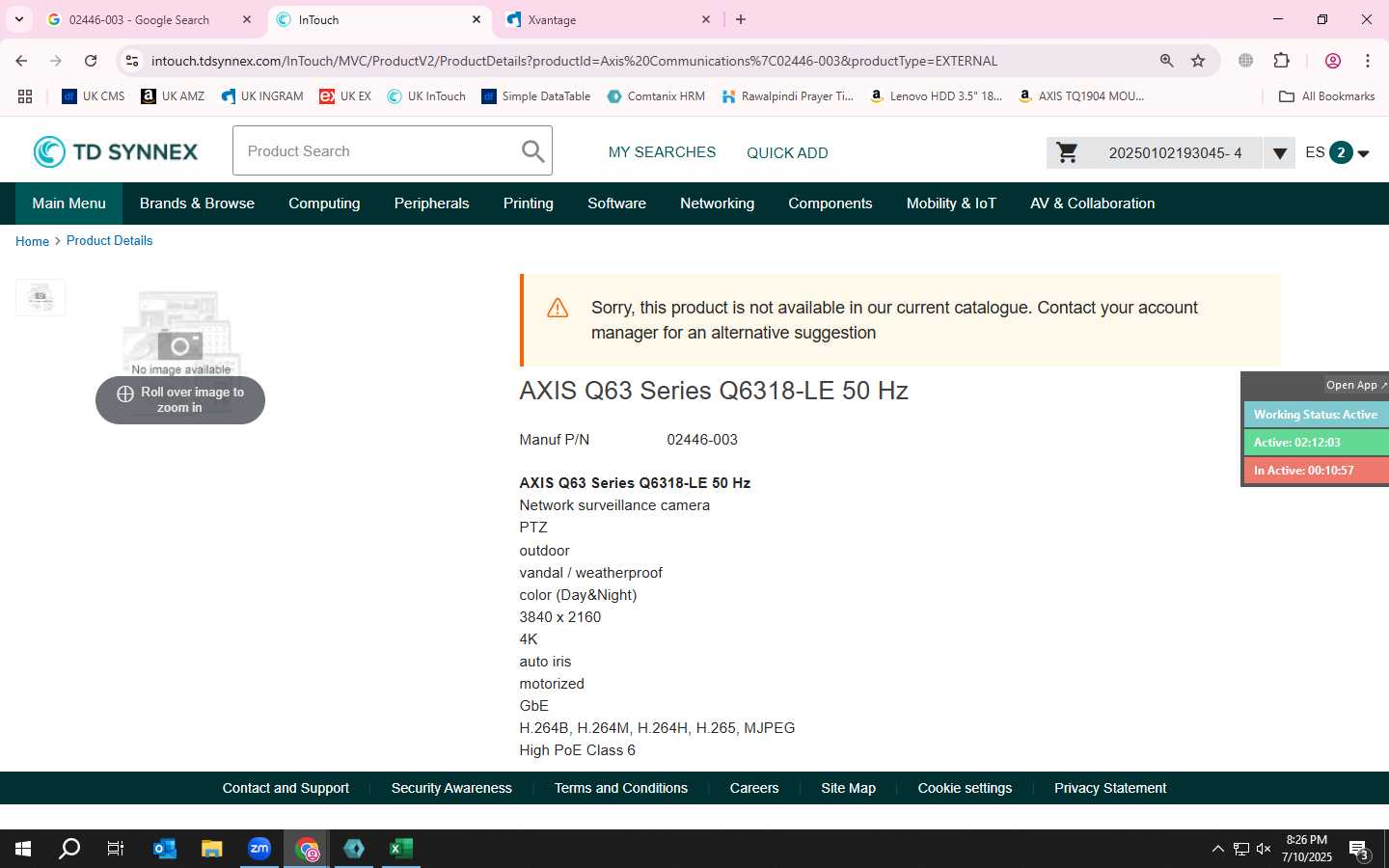Open UK INGRAM bookmark
The height and width of the screenshot is (868, 1389).
pos(261,96)
